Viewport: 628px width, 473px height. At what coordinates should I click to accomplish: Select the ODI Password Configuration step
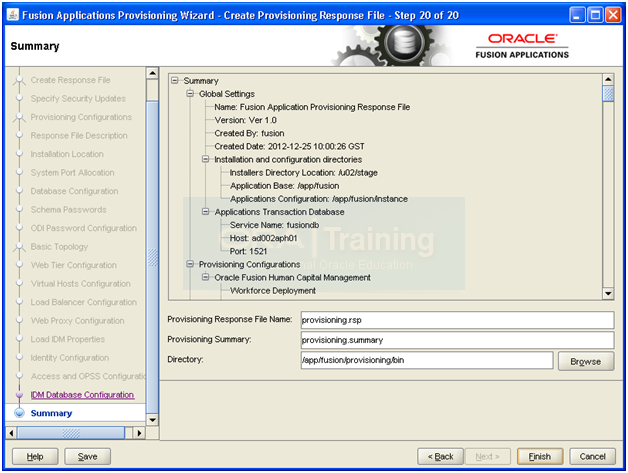coord(84,228)
